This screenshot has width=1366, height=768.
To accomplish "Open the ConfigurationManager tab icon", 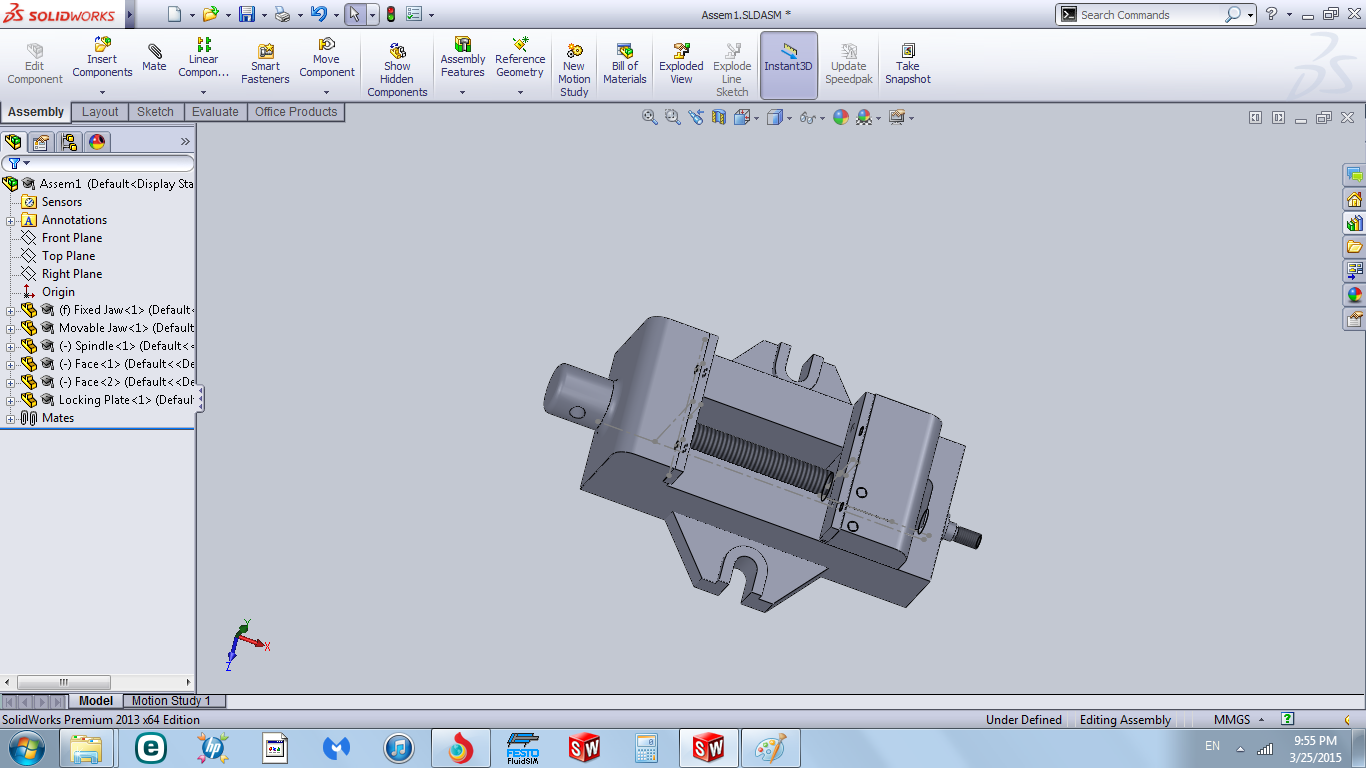I will click(x=69, y=142).
